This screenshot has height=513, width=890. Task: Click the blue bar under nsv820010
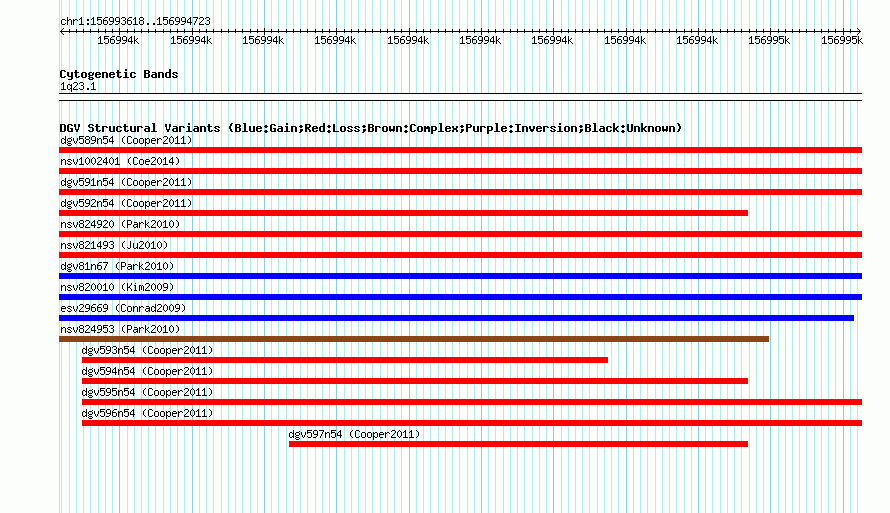coord(460,297)
